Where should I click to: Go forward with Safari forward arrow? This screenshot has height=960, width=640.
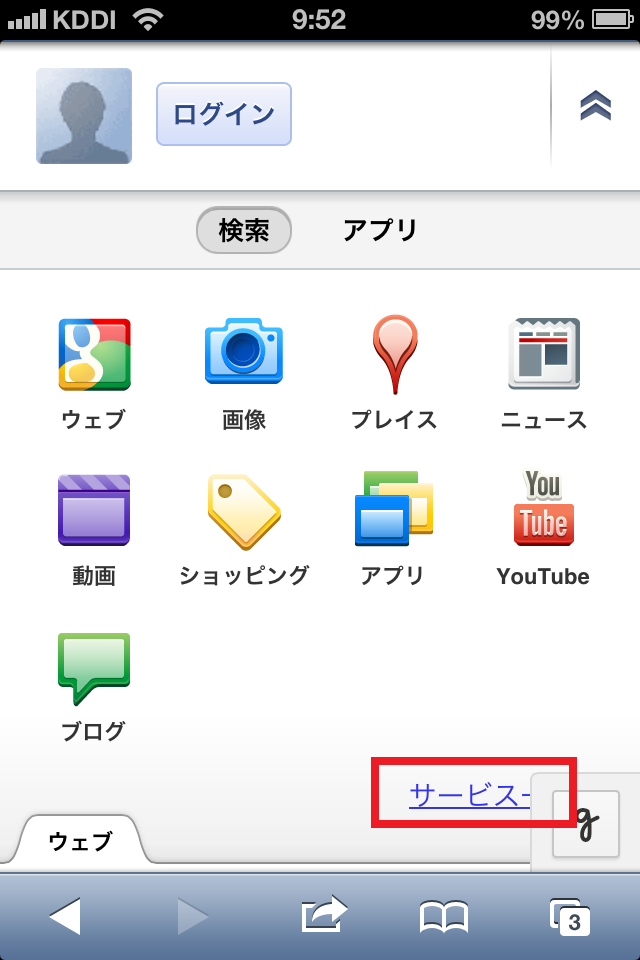(x=193, y=916)
